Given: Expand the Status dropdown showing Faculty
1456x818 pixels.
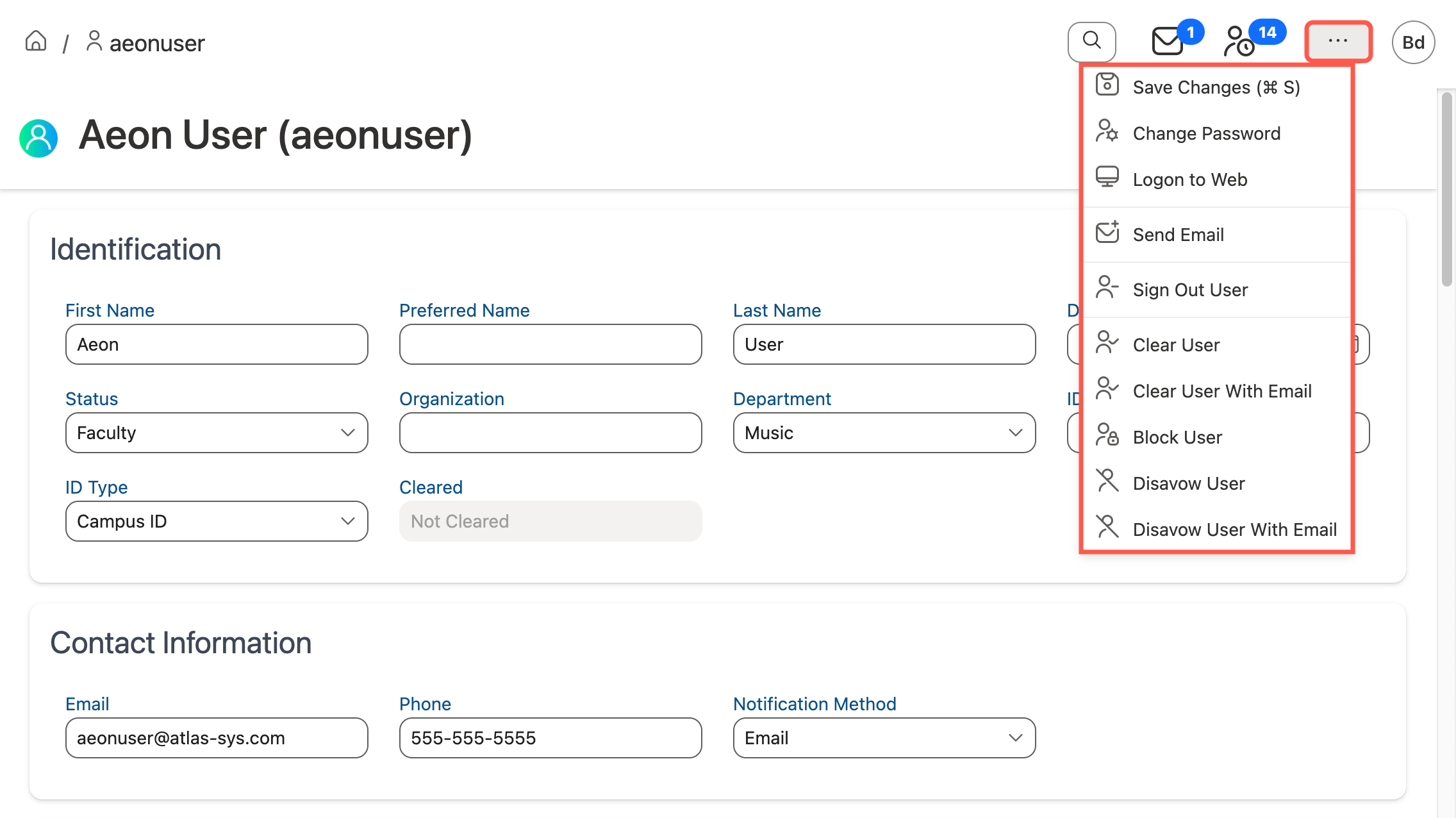Looking at the screenshot, I should (217, 433).
